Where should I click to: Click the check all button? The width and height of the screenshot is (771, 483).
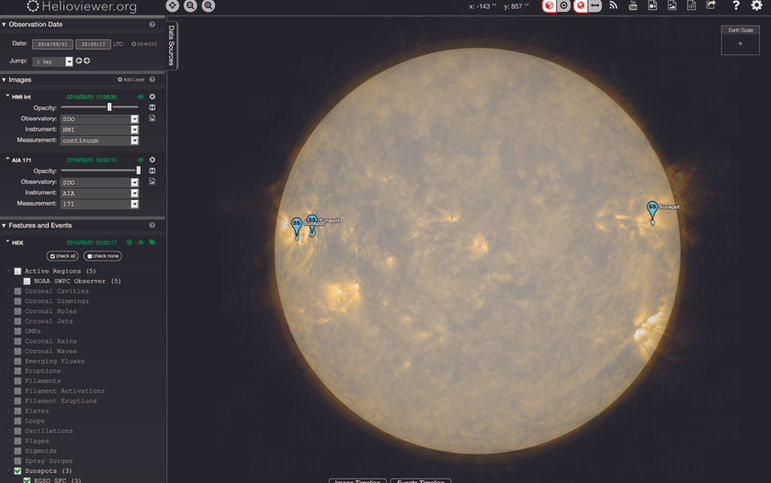(x=62, y=256)
